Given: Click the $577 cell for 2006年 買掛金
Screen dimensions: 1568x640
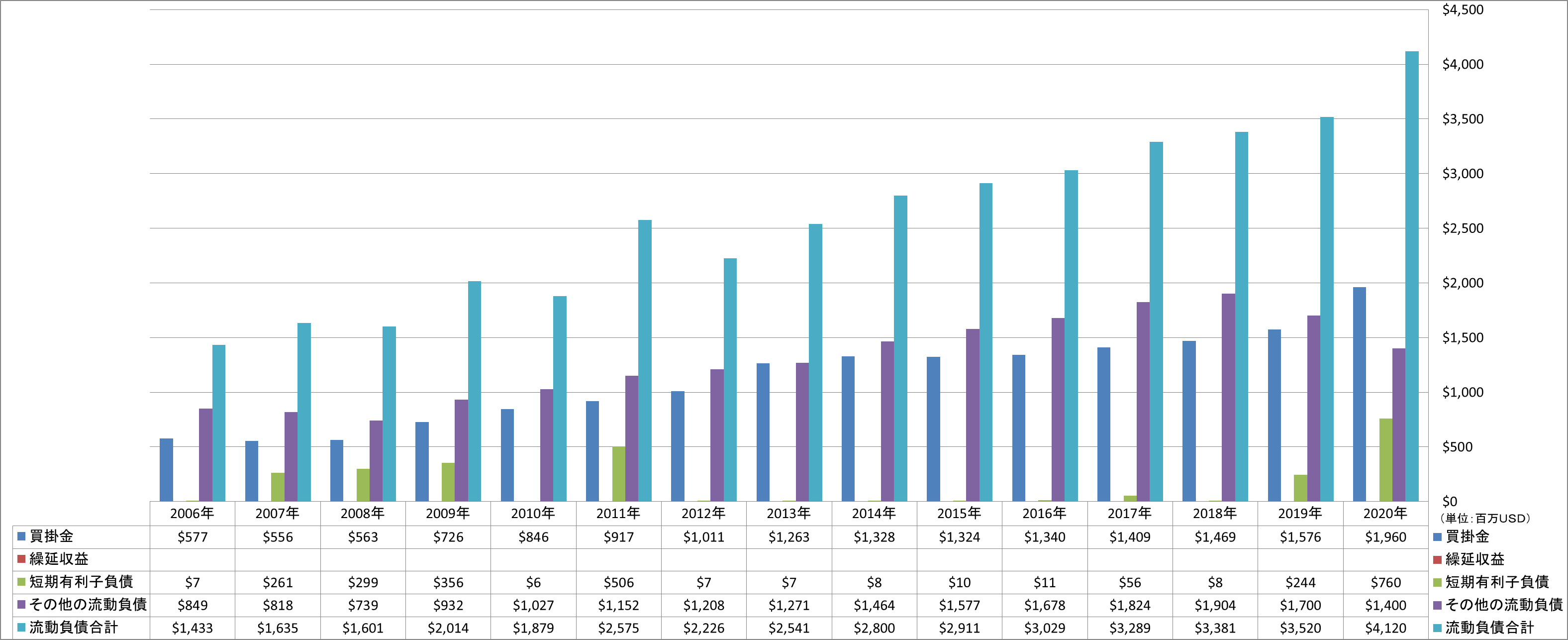Looking at the screenshot, I should click(x=193, y=537).
